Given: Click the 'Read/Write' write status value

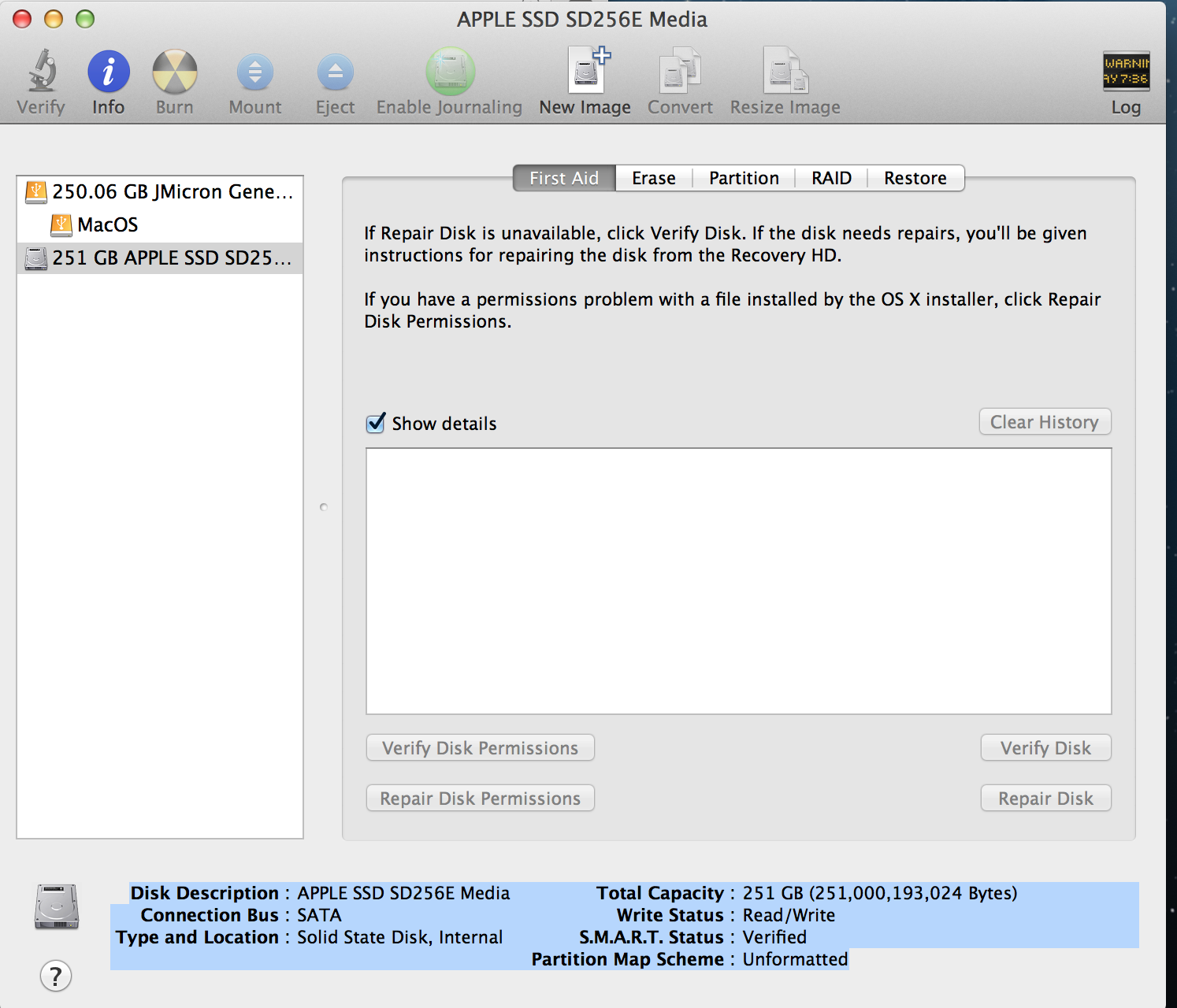Looking at the screenshot, I should tap(789, 915).
